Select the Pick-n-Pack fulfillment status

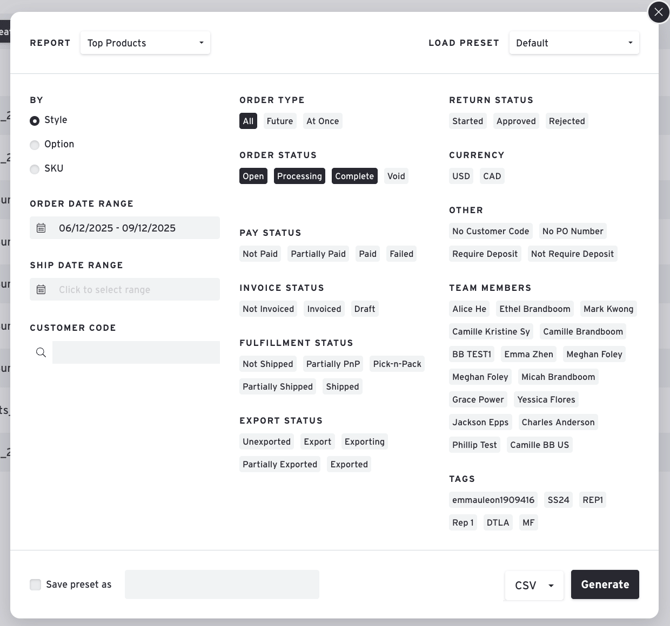[396, 364]
